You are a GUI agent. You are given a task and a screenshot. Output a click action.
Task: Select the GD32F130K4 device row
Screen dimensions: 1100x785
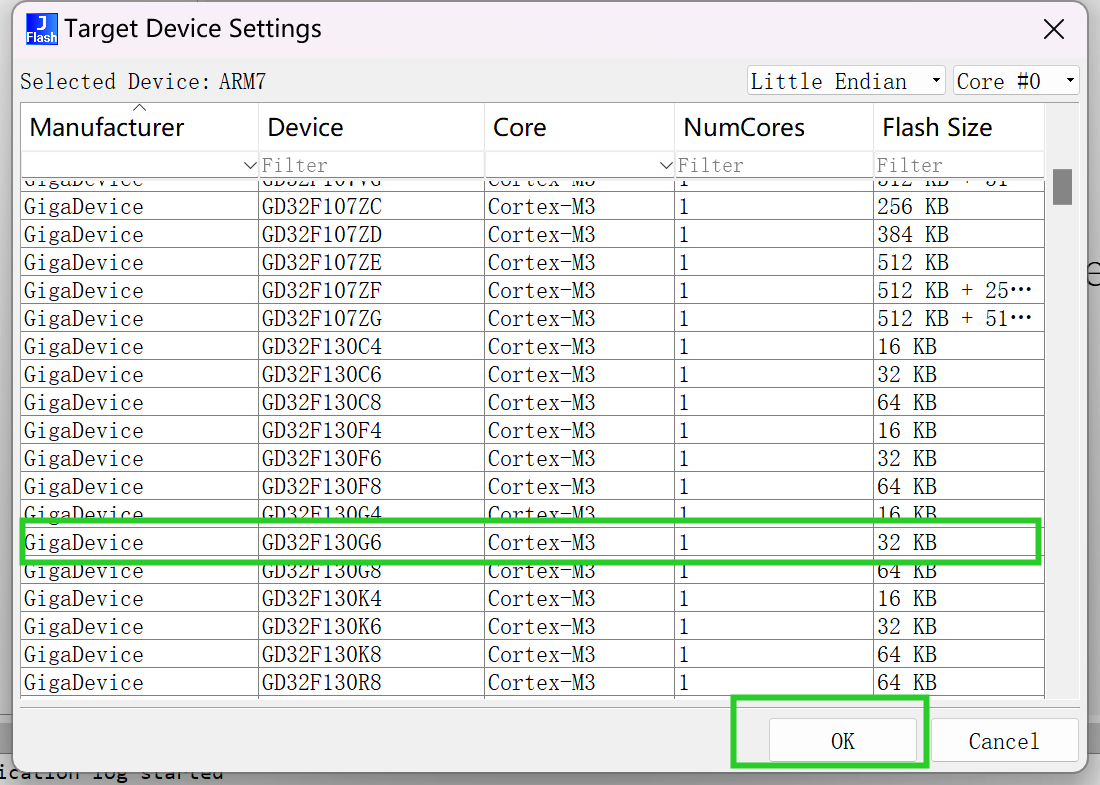(x=322, y=599)
